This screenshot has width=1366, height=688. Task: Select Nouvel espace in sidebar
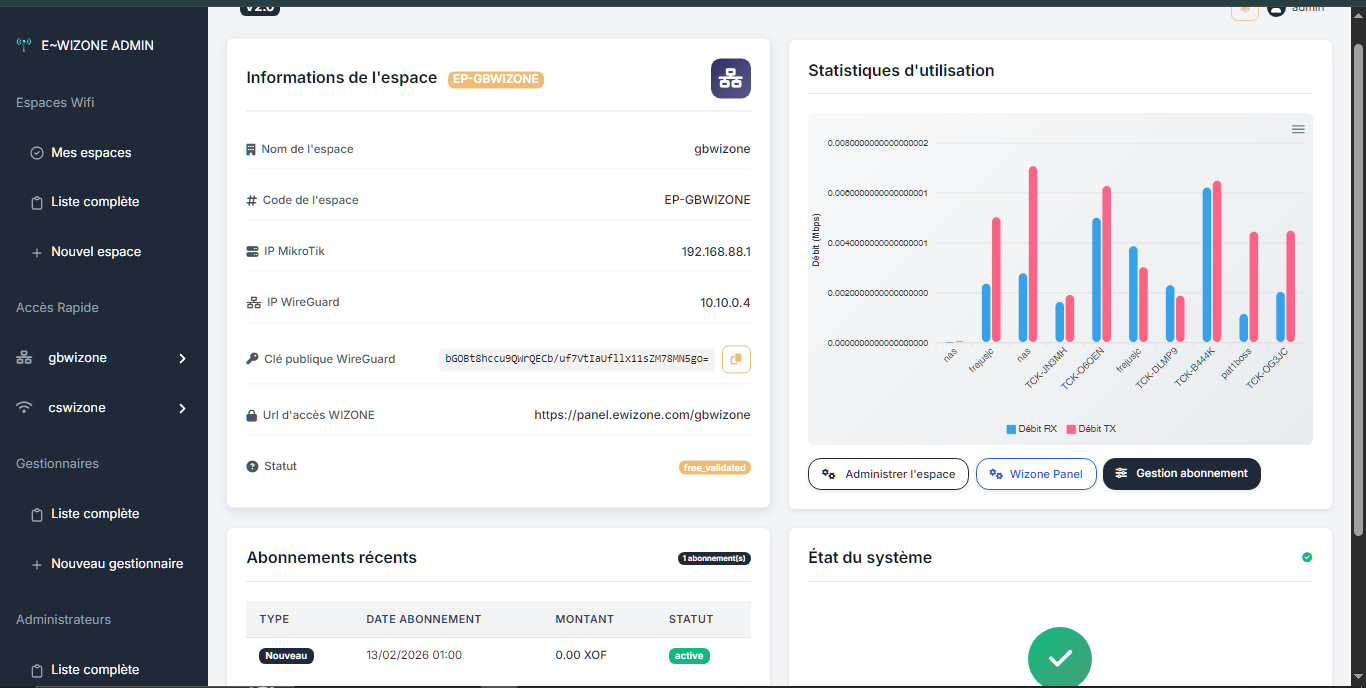pos(96,252)
